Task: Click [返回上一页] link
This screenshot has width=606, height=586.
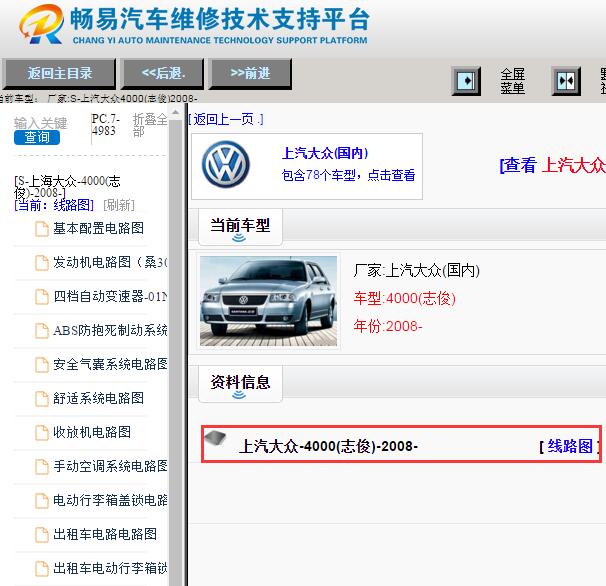Action: click(x=225, y=119)
